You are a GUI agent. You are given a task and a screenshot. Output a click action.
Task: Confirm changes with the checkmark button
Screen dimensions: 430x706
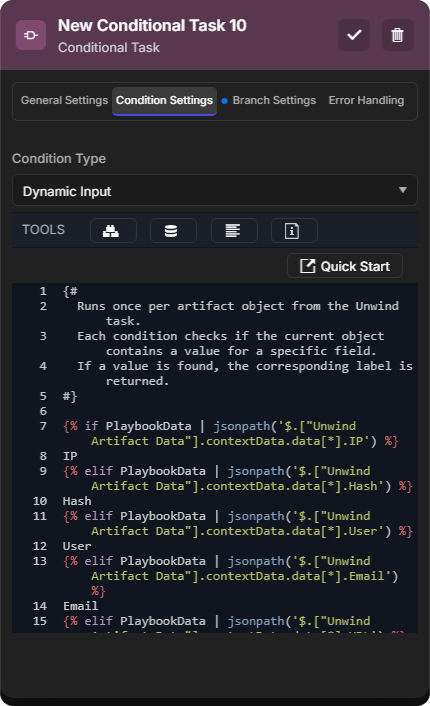[354, 35]
